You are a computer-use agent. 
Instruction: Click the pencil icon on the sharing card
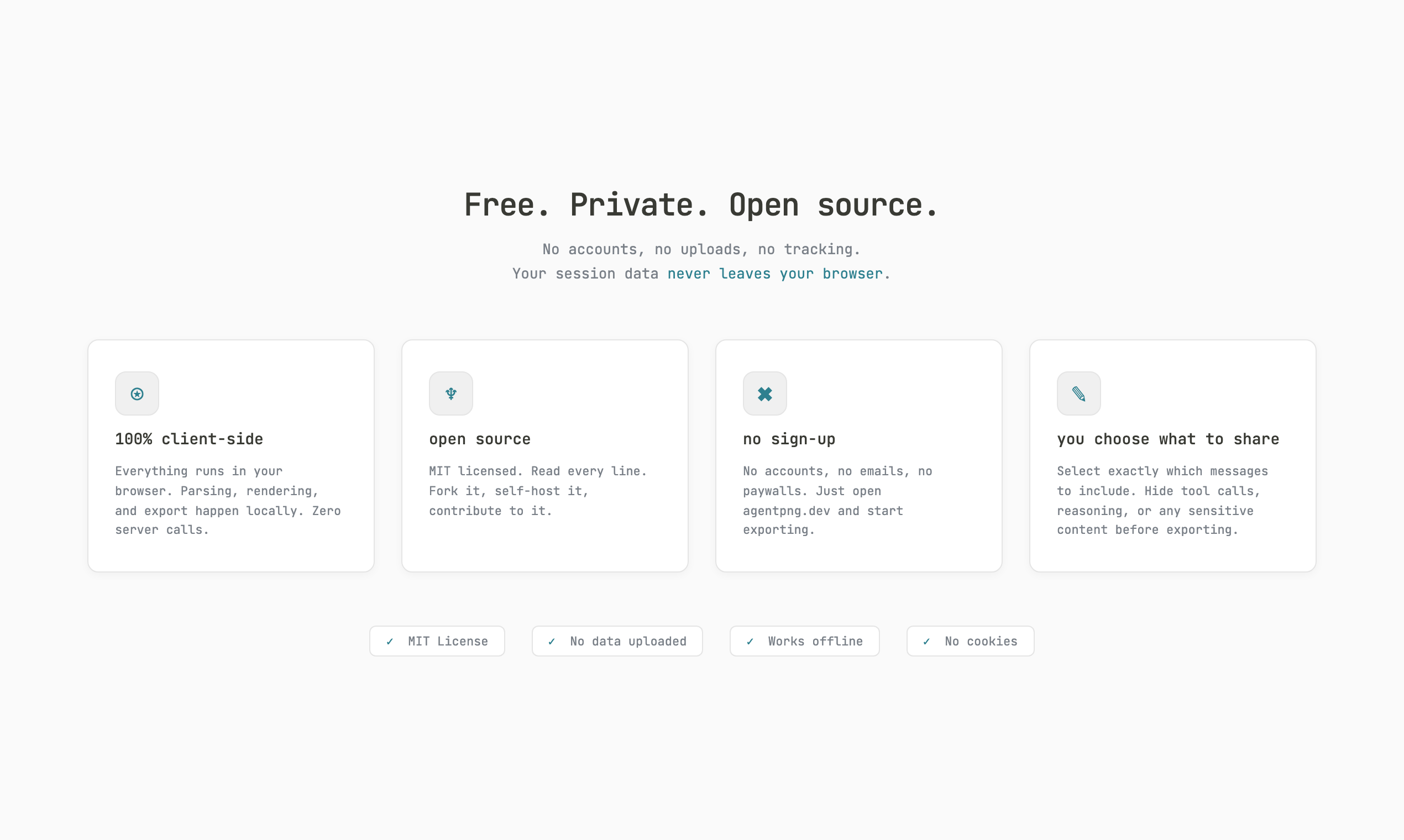pyautogui.click(x=1078, y=393)
